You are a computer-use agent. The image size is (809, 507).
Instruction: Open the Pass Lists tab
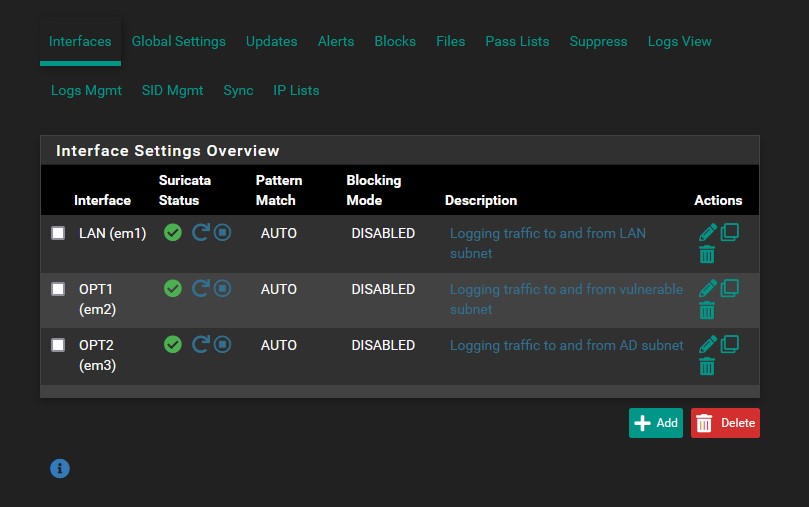[517, 41]
